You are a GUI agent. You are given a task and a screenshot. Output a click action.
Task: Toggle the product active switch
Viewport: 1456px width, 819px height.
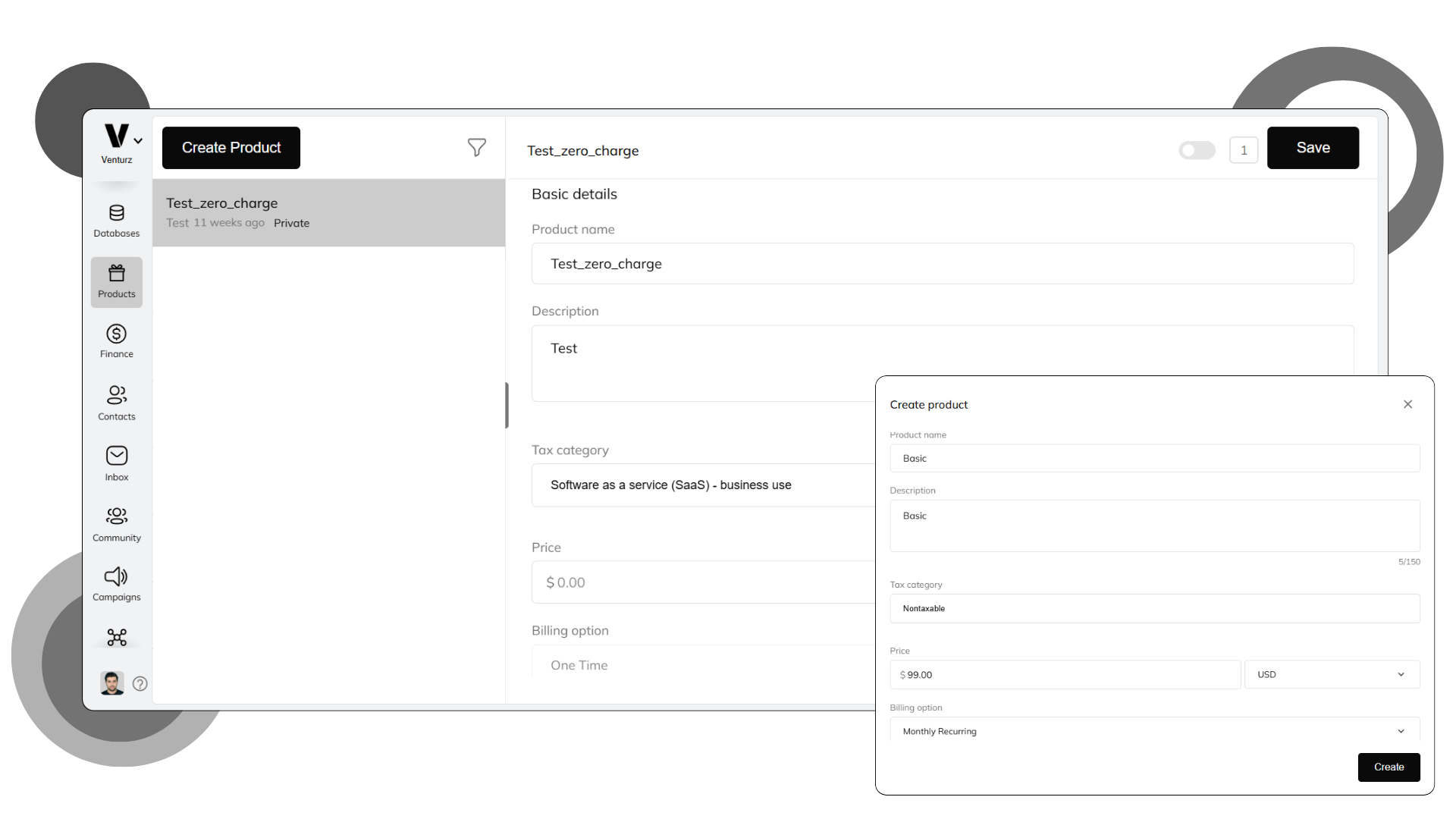(1197, 150)
